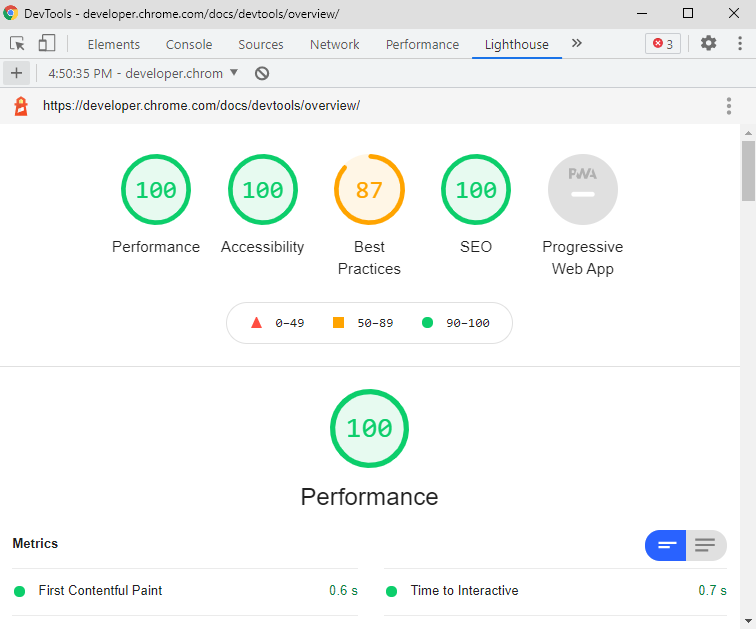Switch metrics to expanded description view

tap(706, 545)
